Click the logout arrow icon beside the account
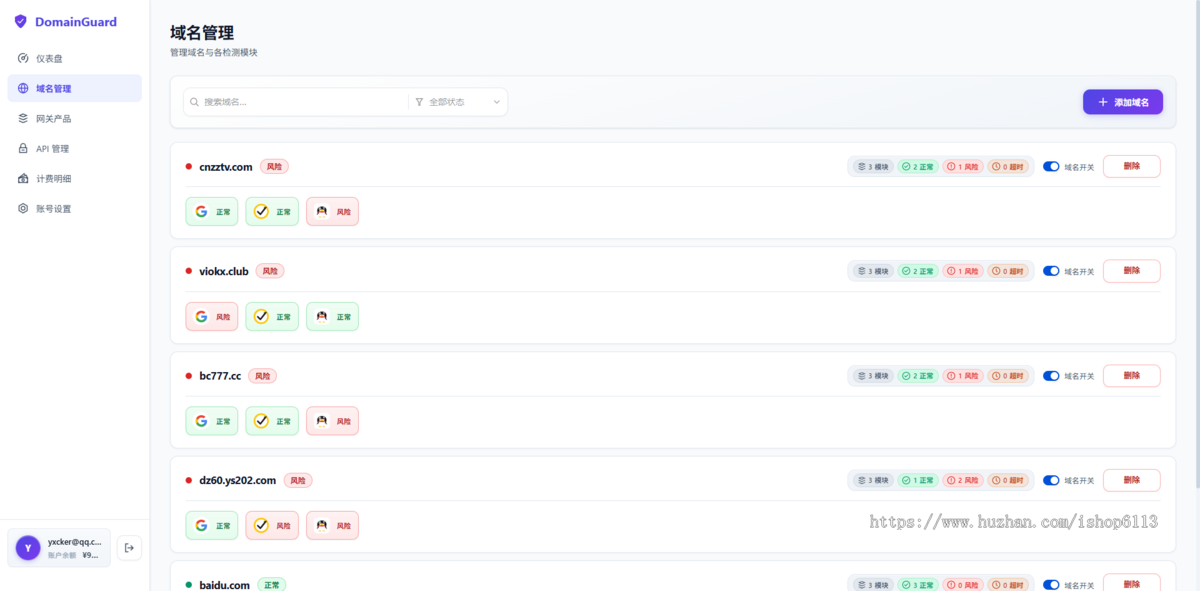 point(129,547)
